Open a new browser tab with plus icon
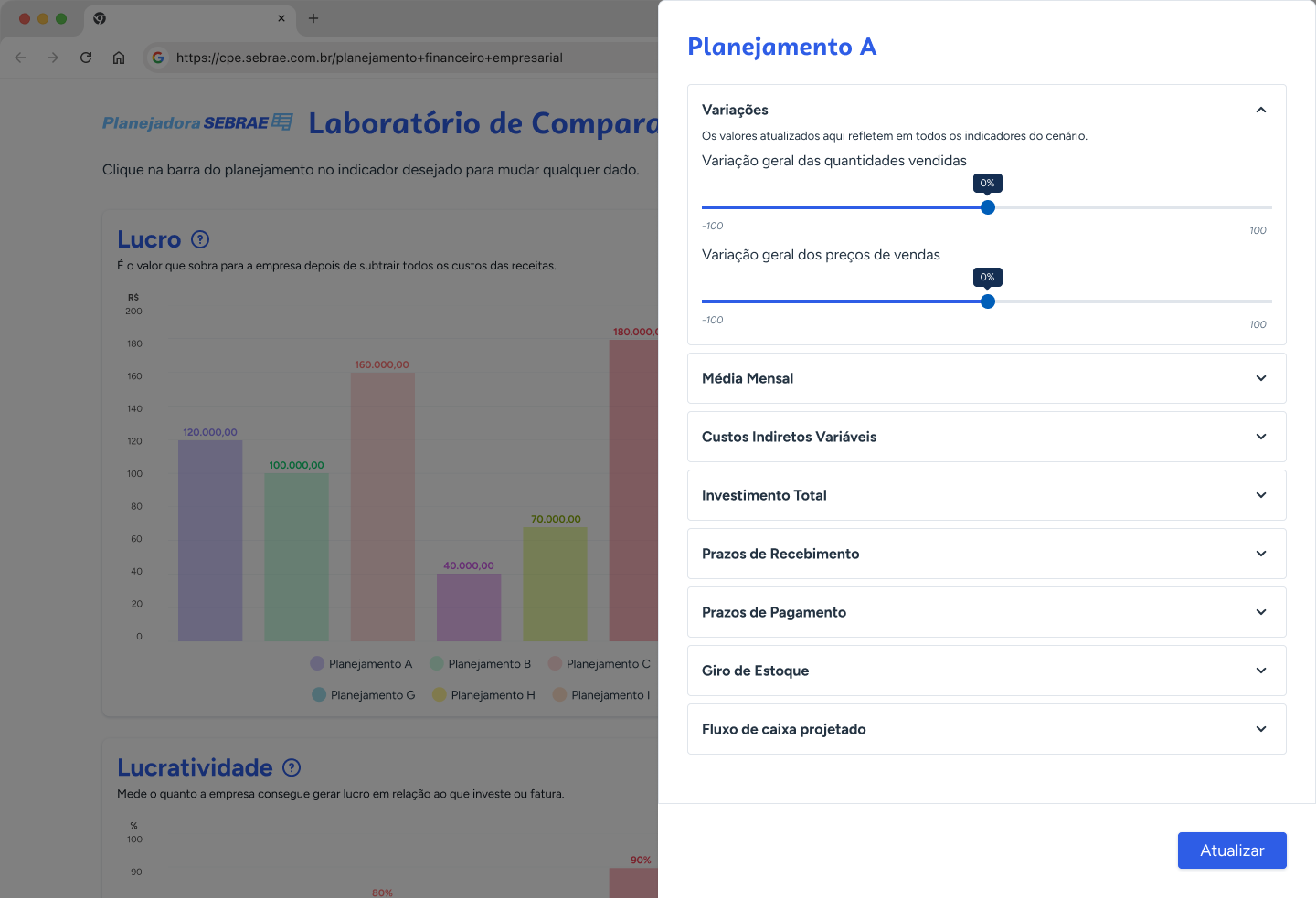 [x=313, y=18]
